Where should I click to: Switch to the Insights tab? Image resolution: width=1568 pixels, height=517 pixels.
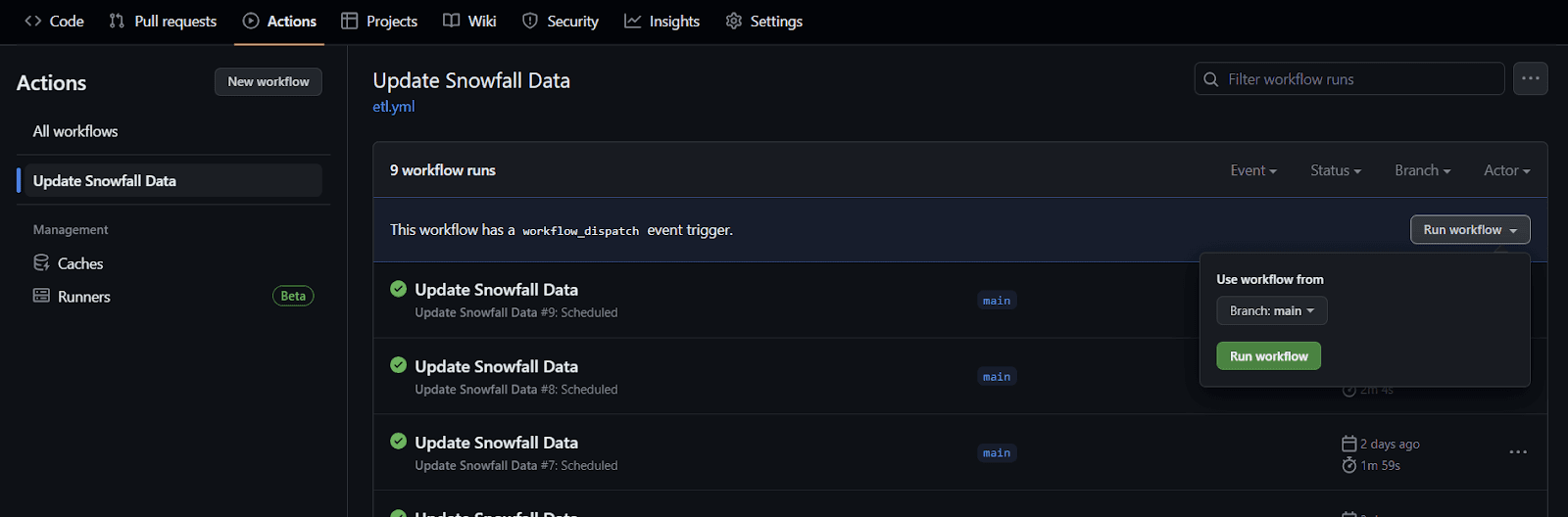[x=661, y=22]
